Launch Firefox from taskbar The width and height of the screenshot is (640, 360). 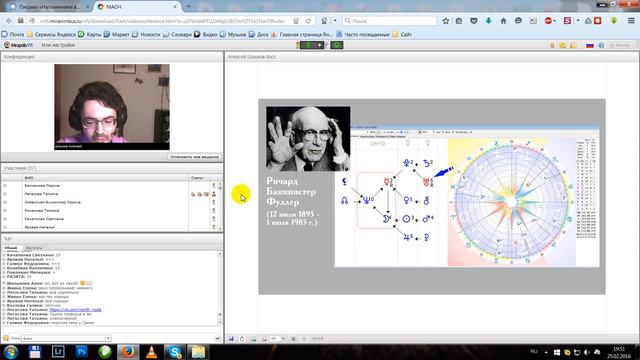(x=128, y=351)
